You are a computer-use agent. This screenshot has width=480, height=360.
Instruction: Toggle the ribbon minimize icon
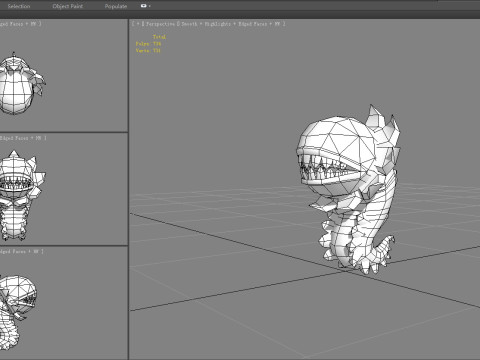click(144, 6)
